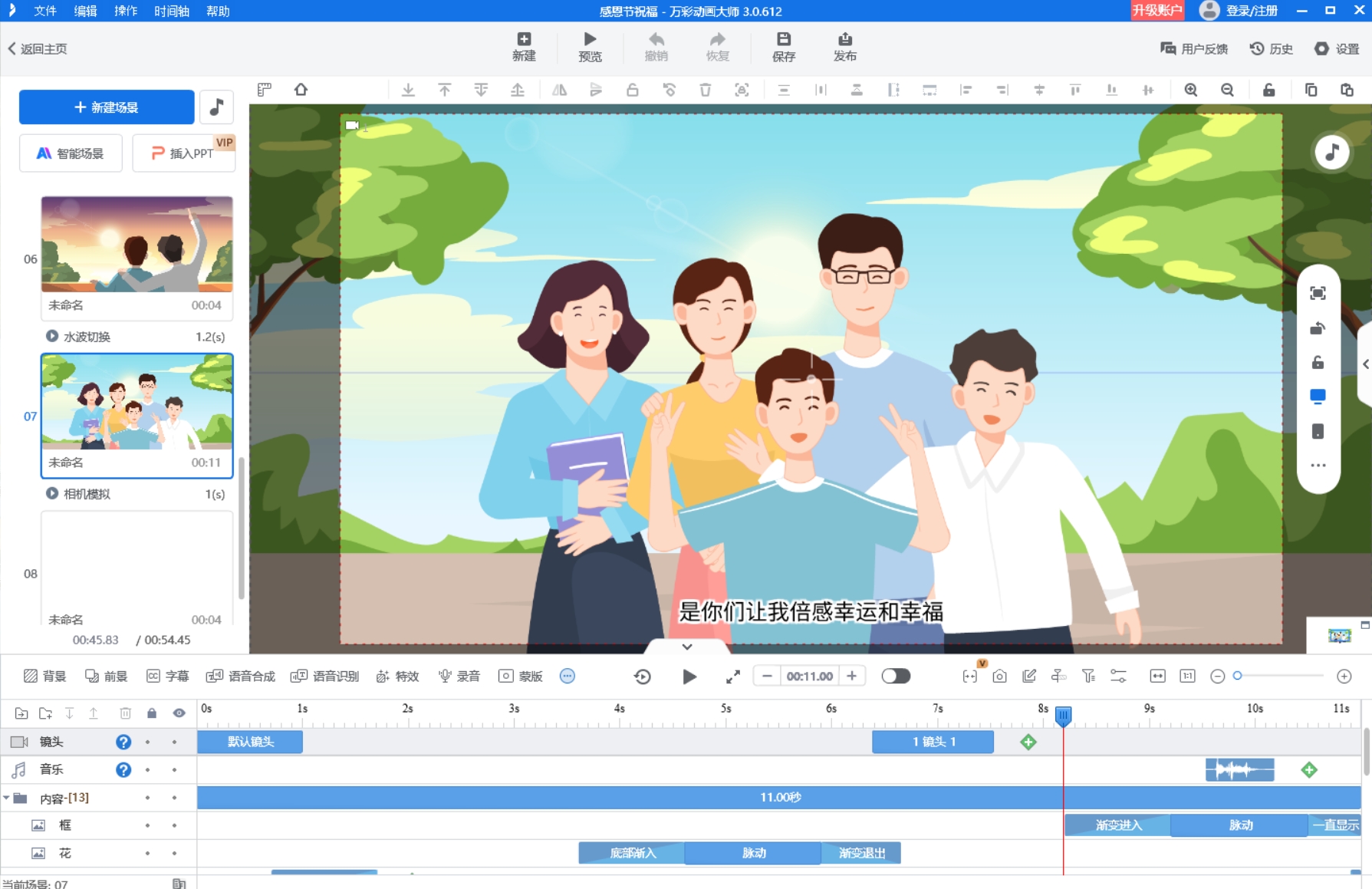Open 用户反馈 feedback

pos(1194,48)
